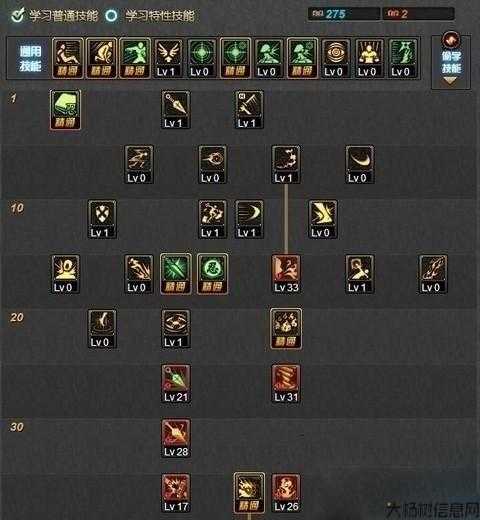Expand the 偷学技能 dropdown arrow

click(x=450, y=81)
